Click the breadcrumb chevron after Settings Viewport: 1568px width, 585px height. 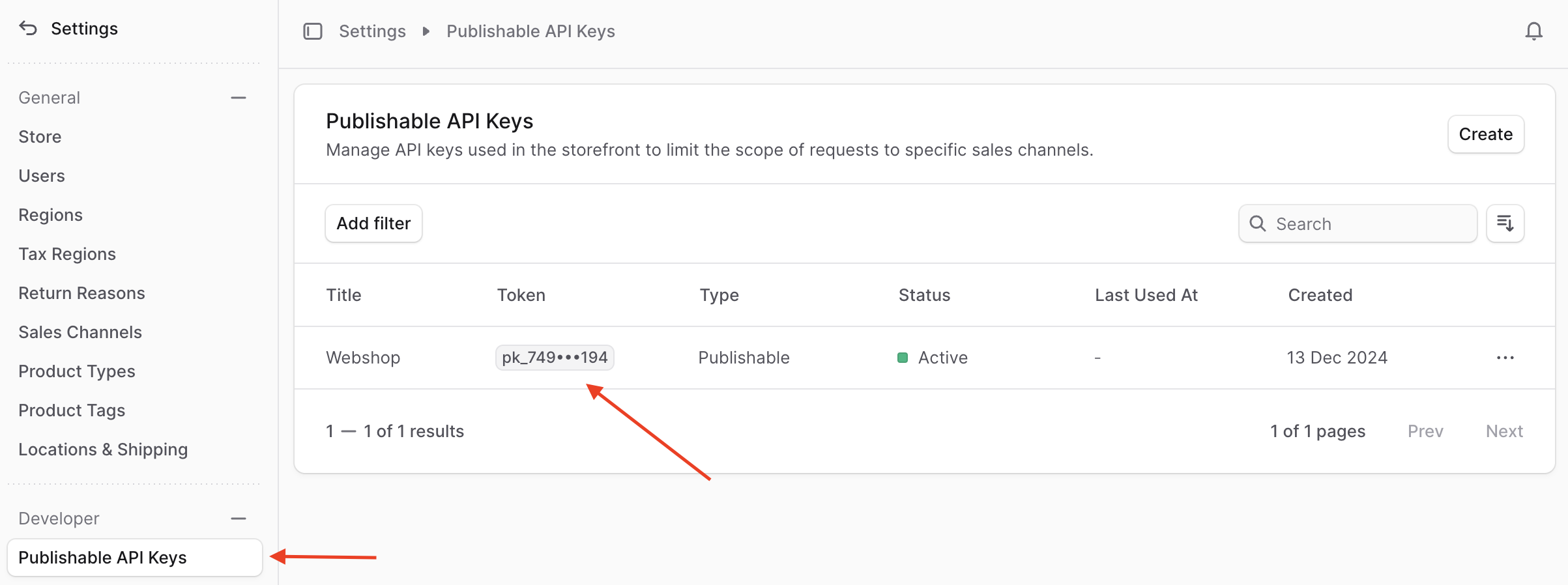(425, 31)
